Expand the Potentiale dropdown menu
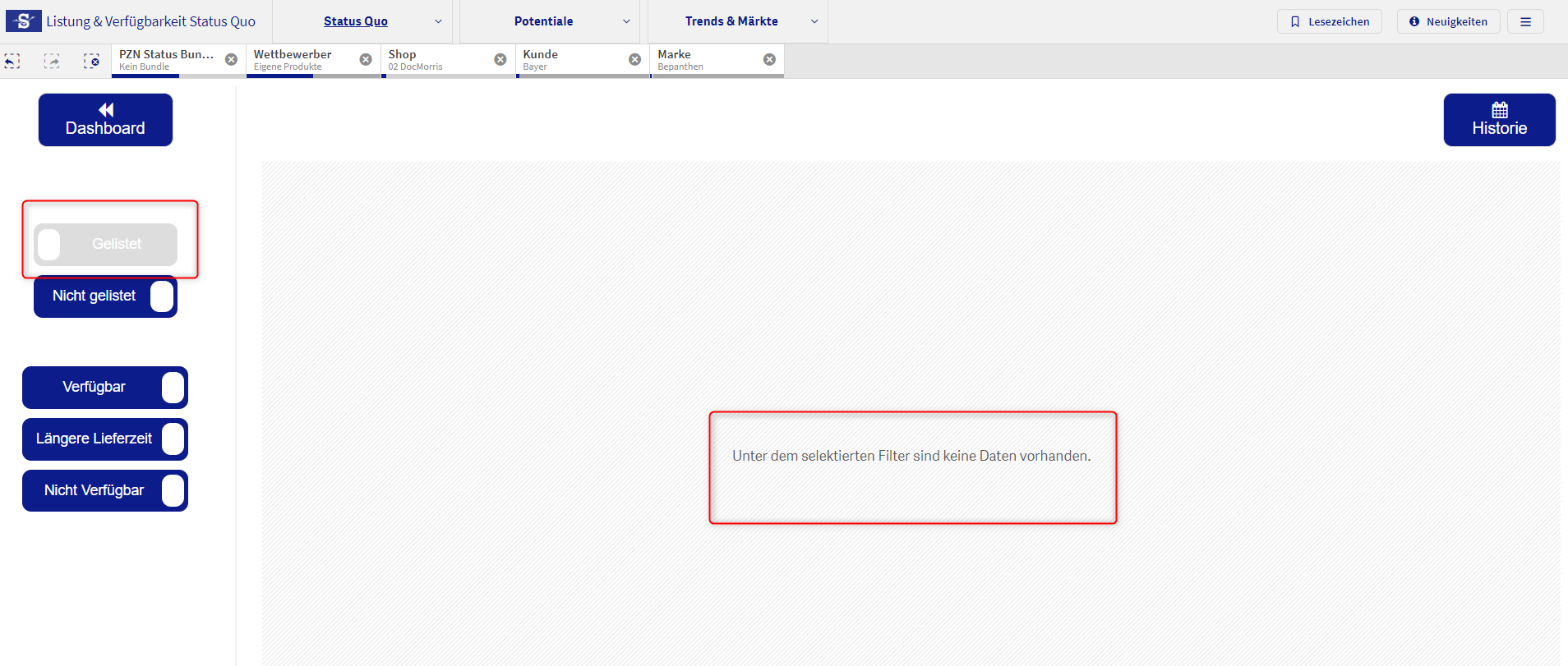Image resolution: width=1568 pixels, height=666 pixels. pos(626,21)
